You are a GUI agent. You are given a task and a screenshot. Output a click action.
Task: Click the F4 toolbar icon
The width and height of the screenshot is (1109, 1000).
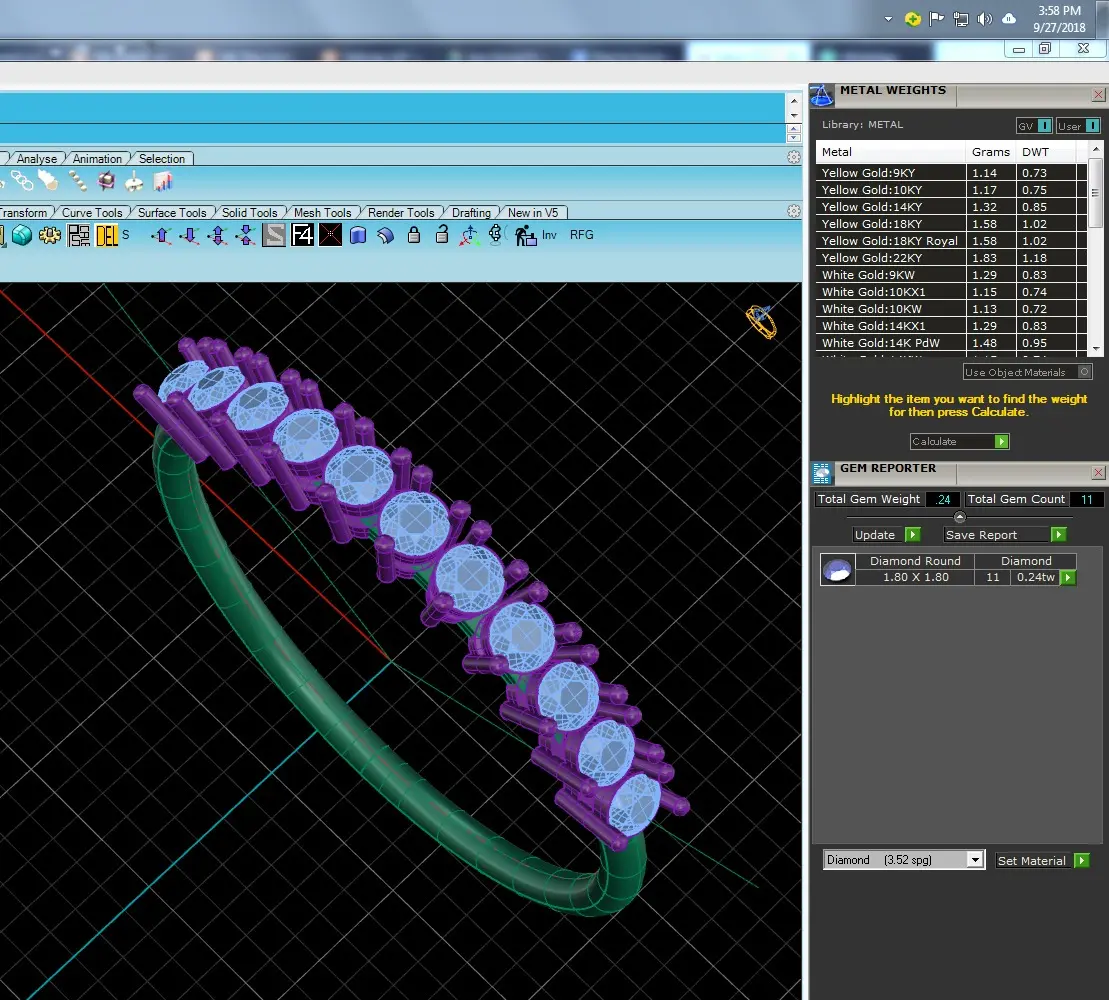coord(303,235)
